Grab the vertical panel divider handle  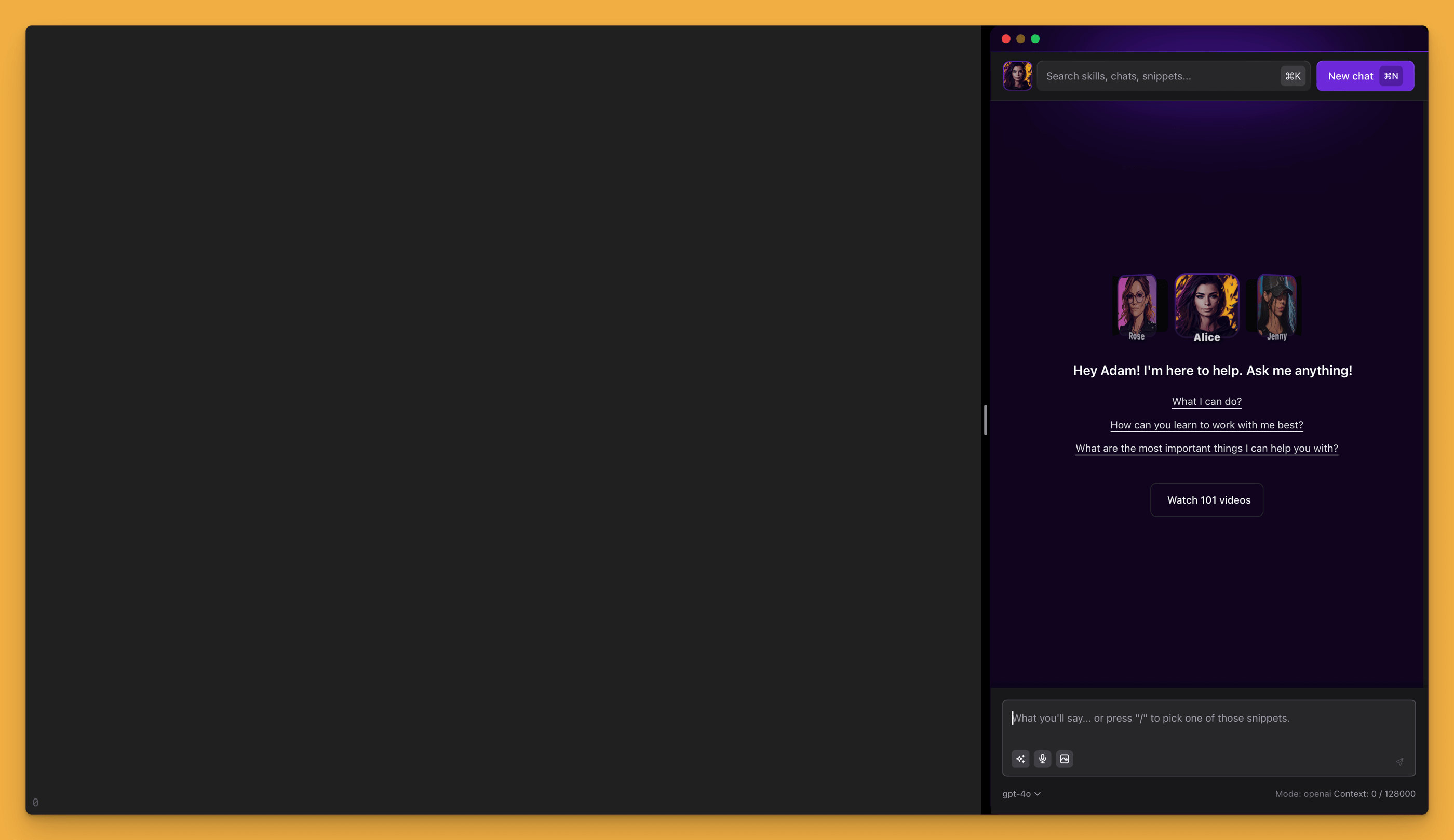[986, 420]
